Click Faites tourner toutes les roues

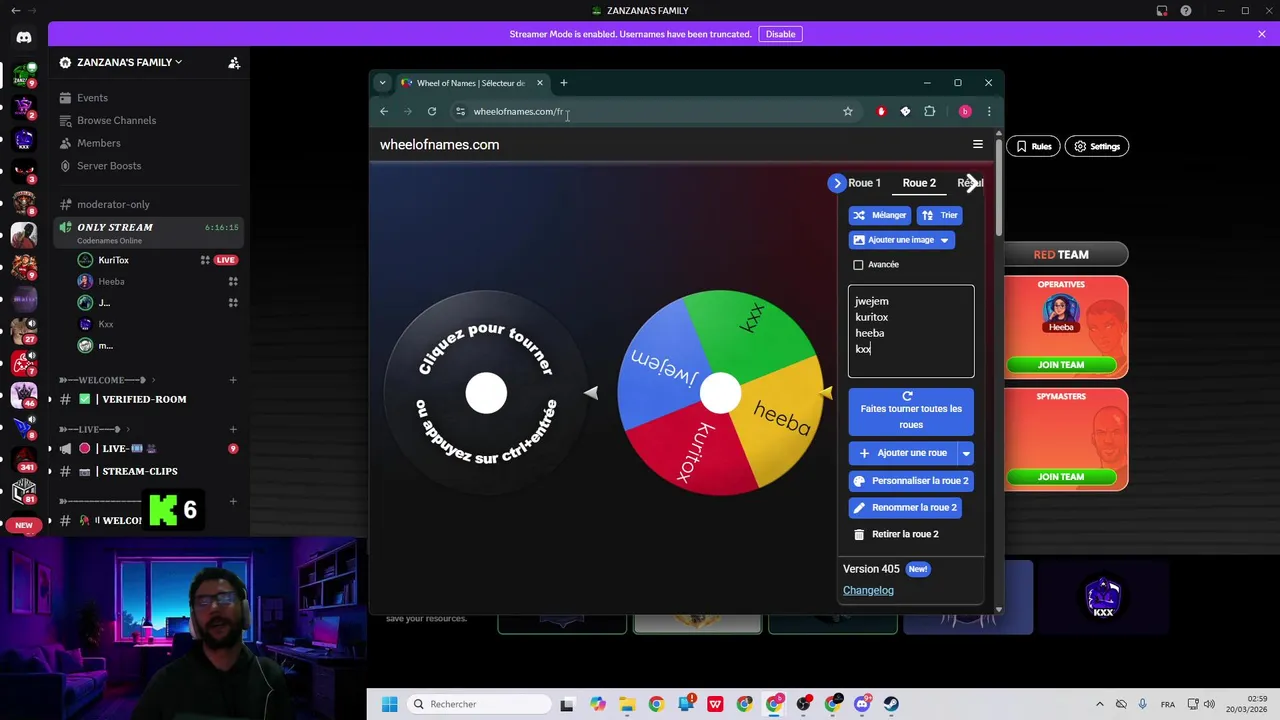coord(911,412)
